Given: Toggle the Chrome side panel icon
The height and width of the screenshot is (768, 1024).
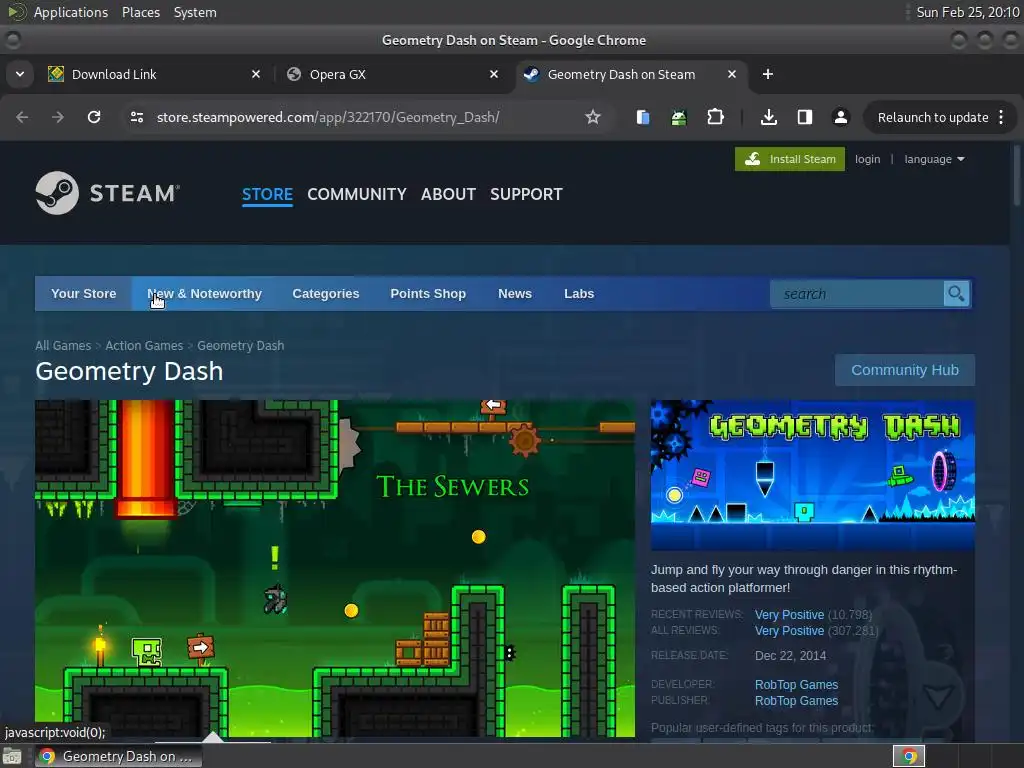Looking at the screenshot, I should pyautogui.click(x=805, y=117).
